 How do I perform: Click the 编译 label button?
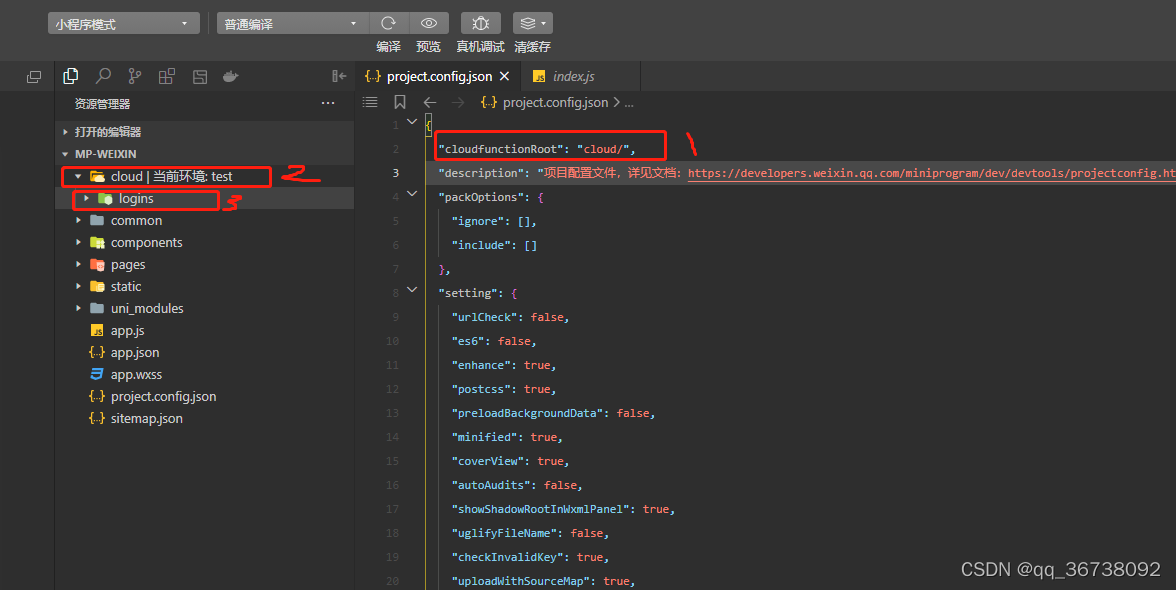[x=388, y=46]
